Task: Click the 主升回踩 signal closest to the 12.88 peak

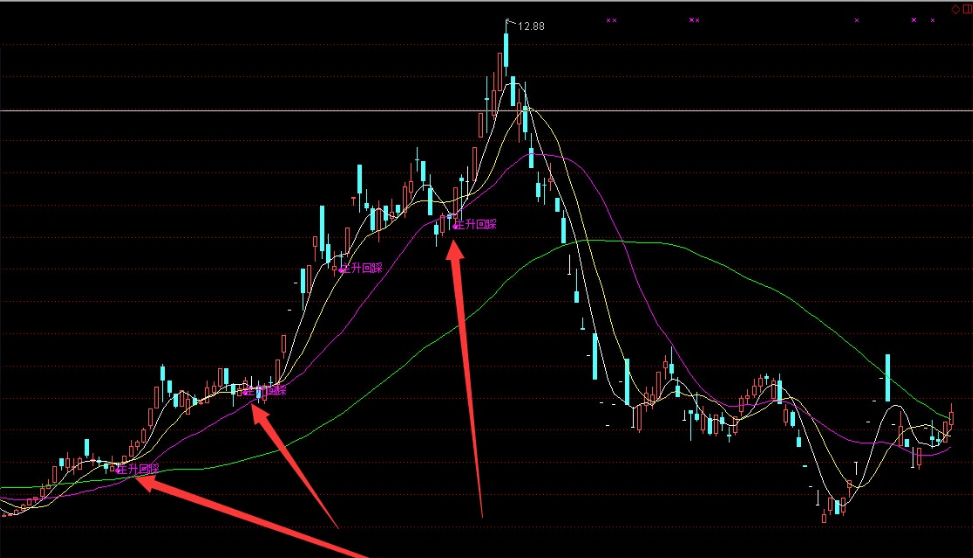Action: [x=475, y=224]
